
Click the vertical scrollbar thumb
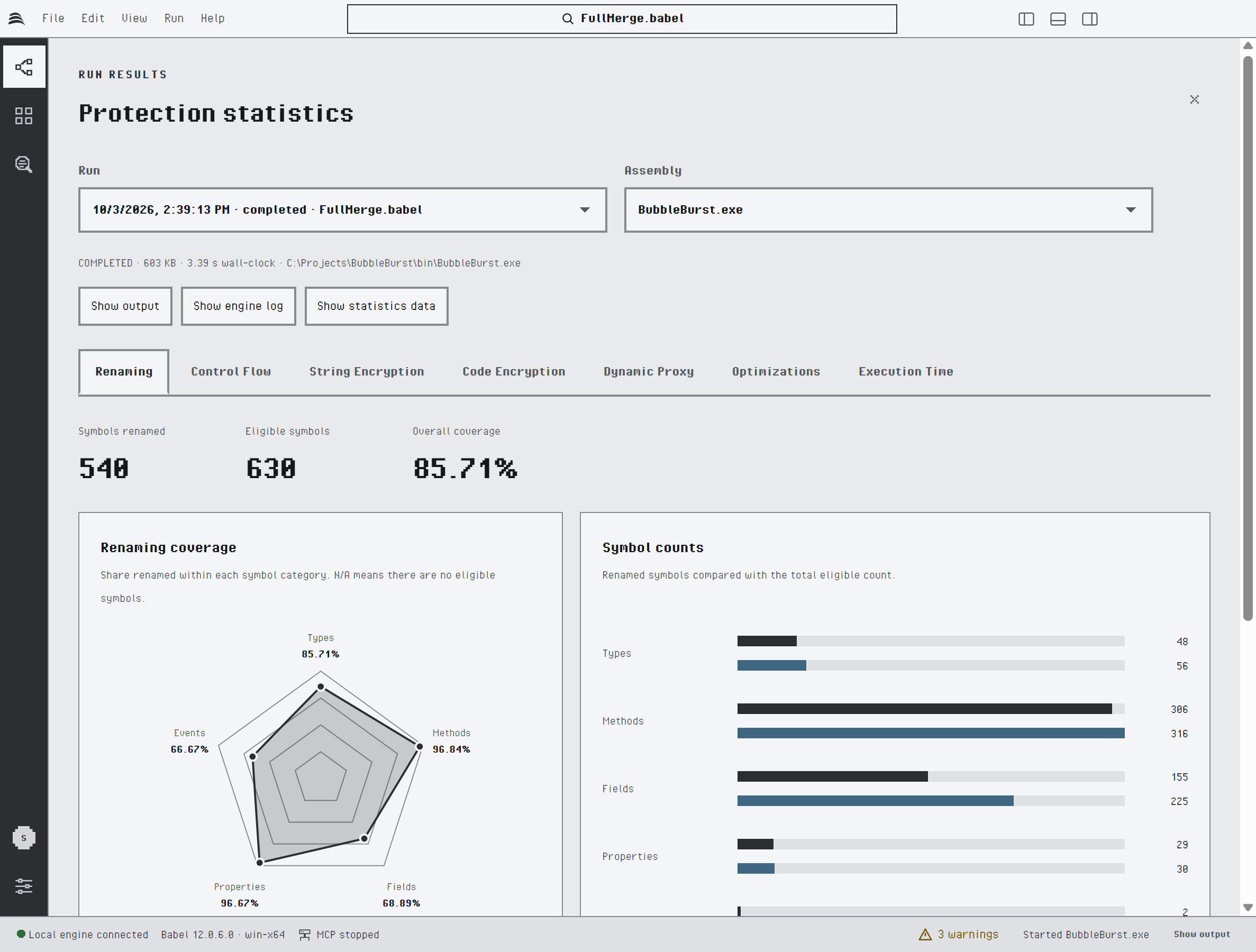coord(1248,338)
